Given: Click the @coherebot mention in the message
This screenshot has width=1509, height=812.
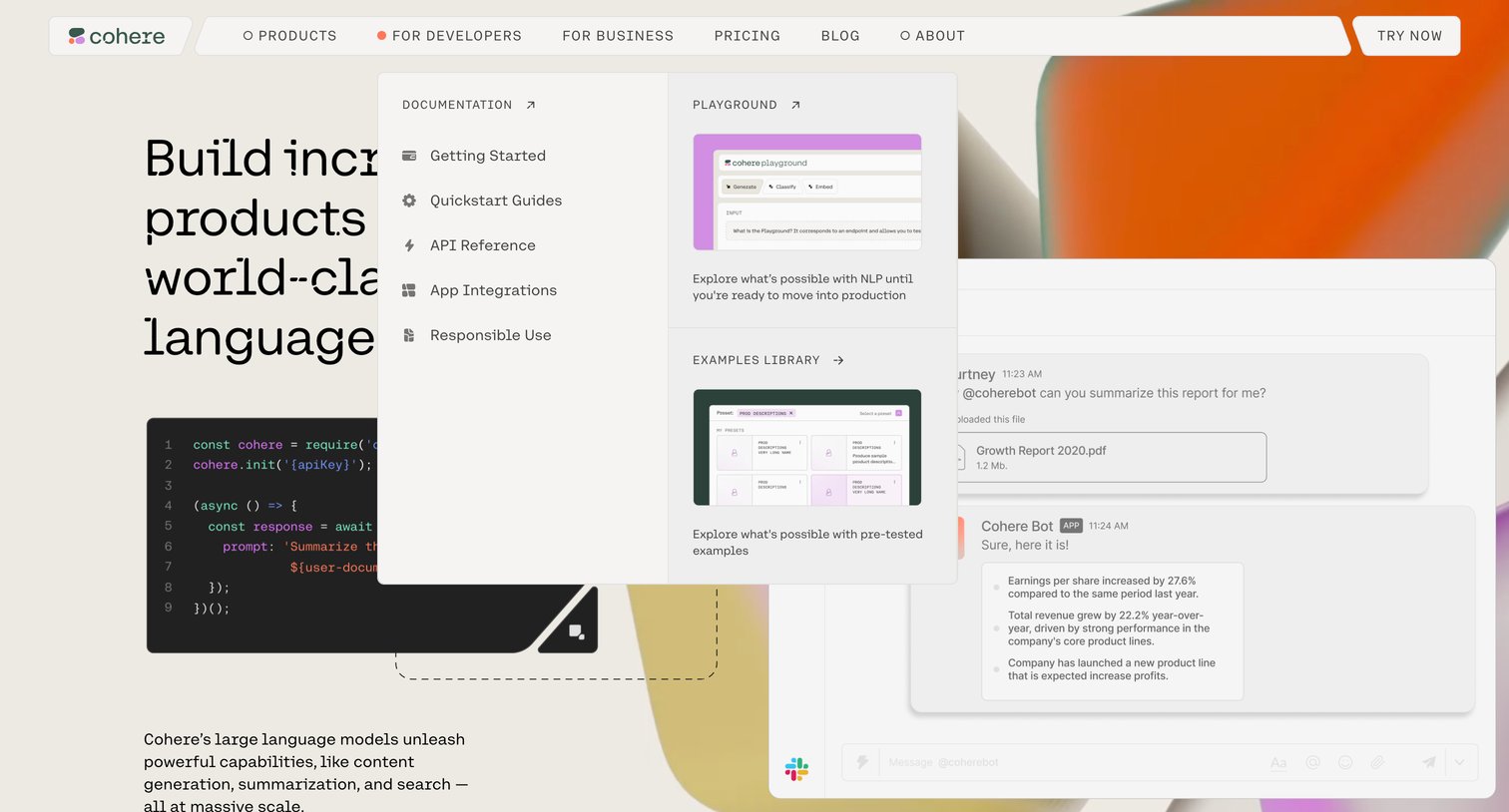Looking at the screenshot, I should (999, 393).
